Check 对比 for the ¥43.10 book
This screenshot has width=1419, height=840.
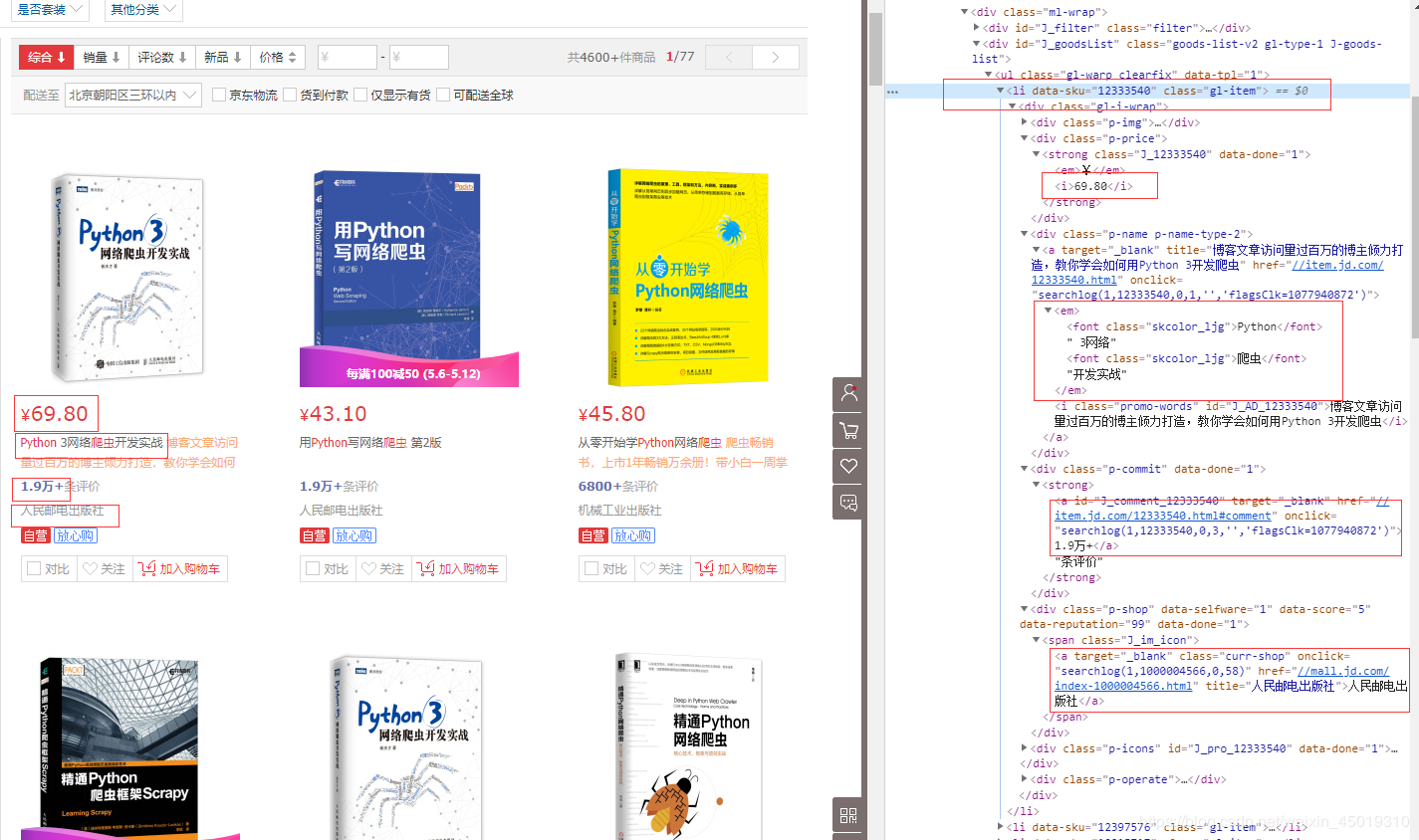tap(313, 569)
